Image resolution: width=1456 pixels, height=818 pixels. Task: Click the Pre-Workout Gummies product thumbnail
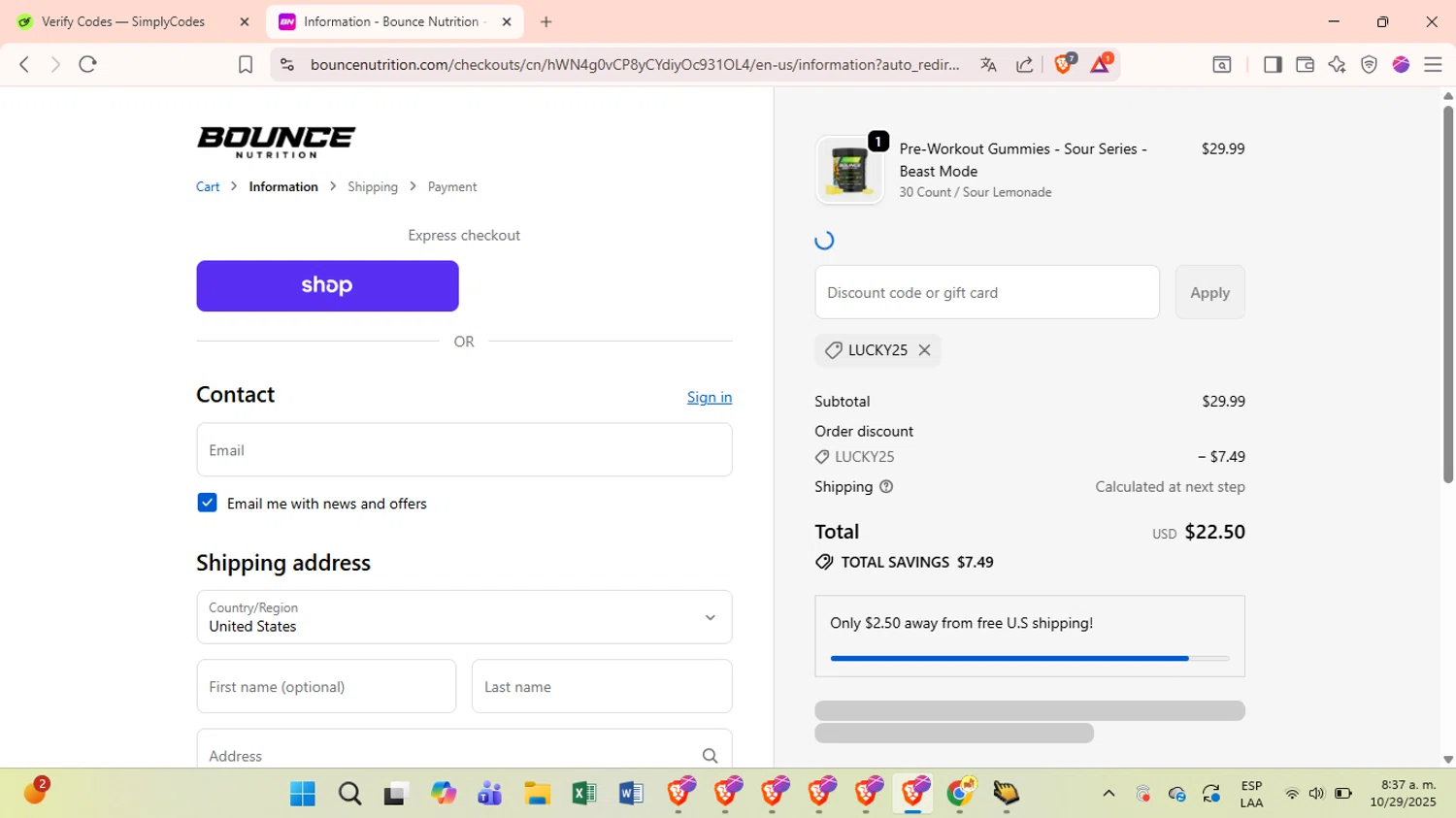point(849,170)
